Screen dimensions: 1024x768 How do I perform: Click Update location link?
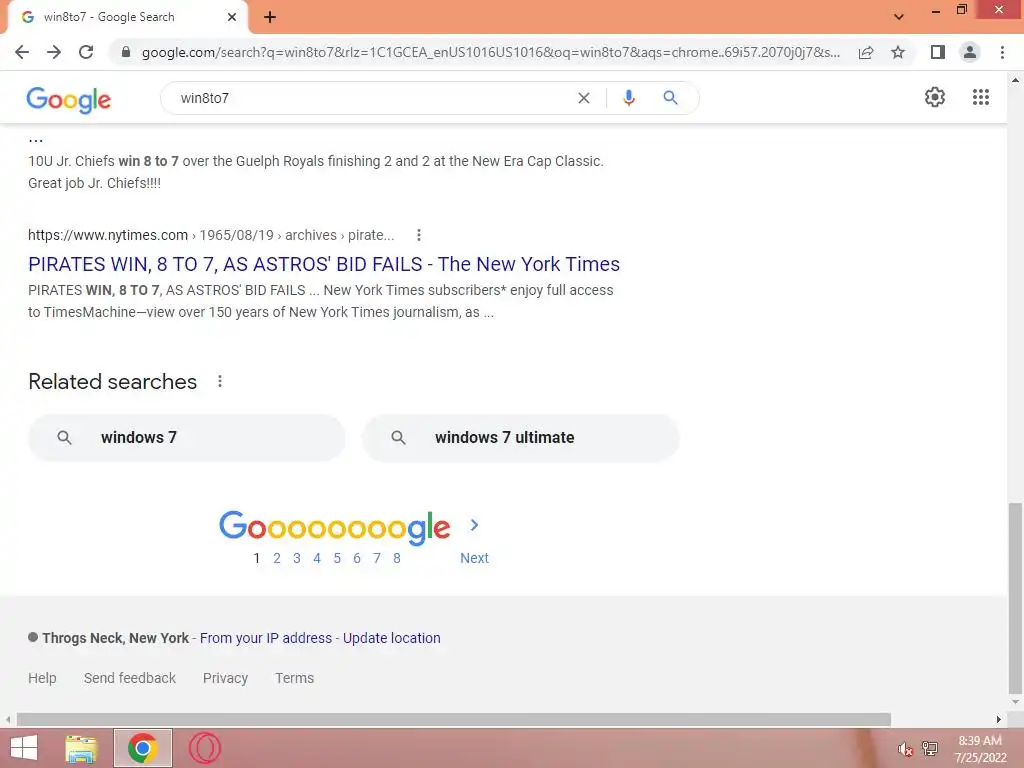(392, 638)
